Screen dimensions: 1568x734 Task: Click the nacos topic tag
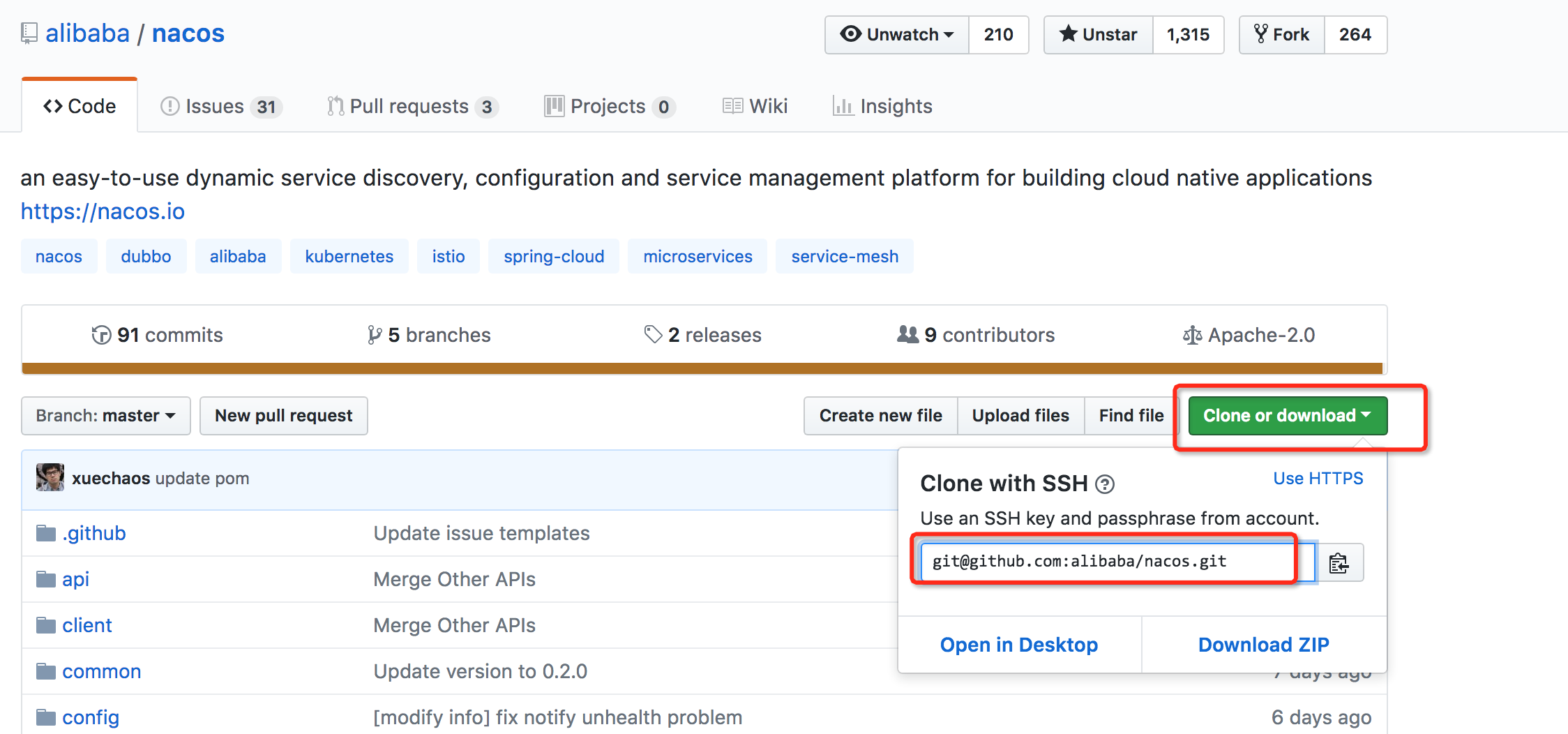pos(59,256)
